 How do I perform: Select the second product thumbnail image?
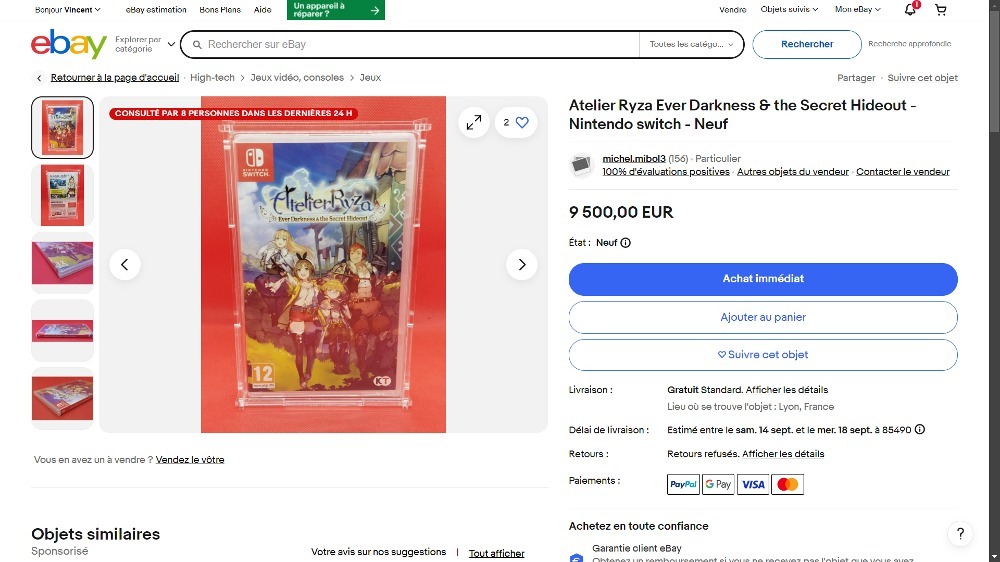pyautogui.click(x=62, y=195)
